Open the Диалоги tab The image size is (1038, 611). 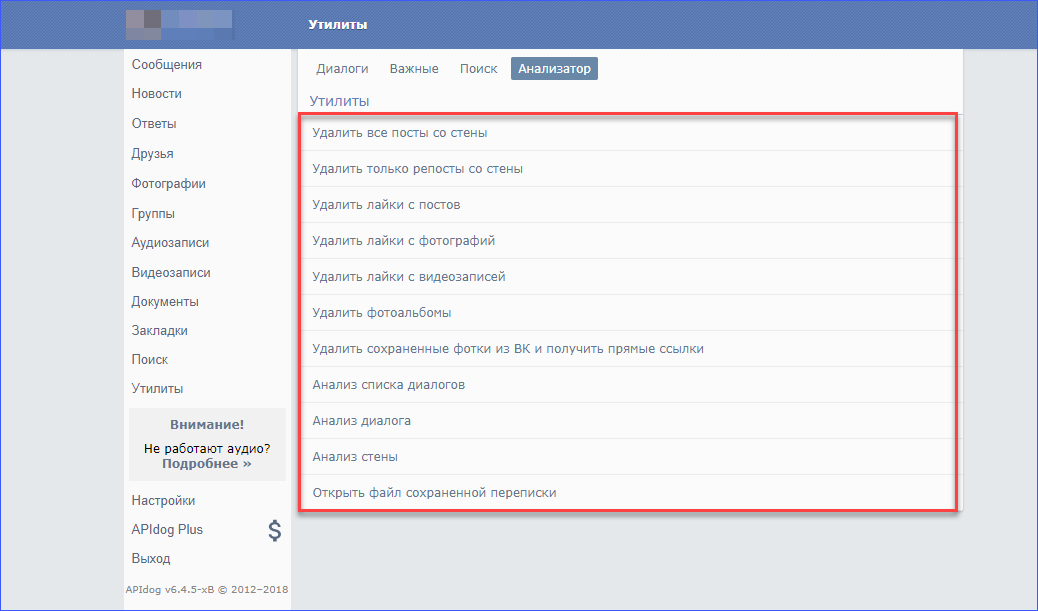(x=342, y=69)
